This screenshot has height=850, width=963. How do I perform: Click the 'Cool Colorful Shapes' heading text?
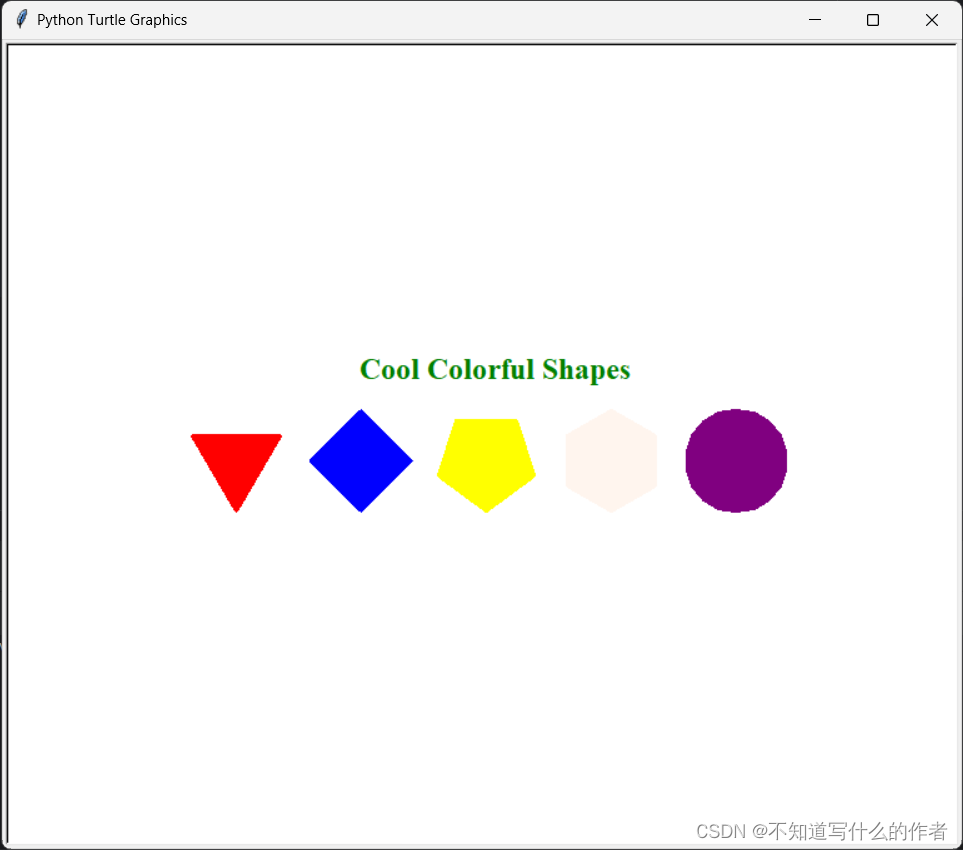coord(495,370)
